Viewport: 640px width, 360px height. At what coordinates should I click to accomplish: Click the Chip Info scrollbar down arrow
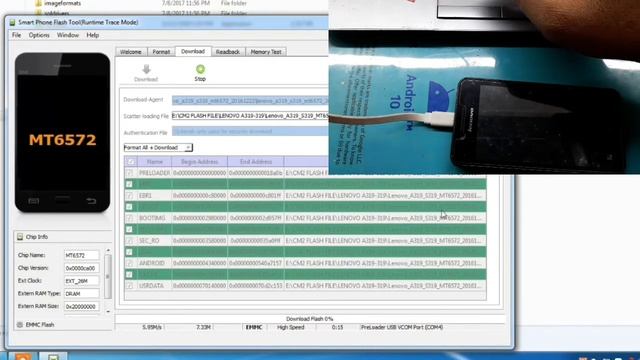108,311
